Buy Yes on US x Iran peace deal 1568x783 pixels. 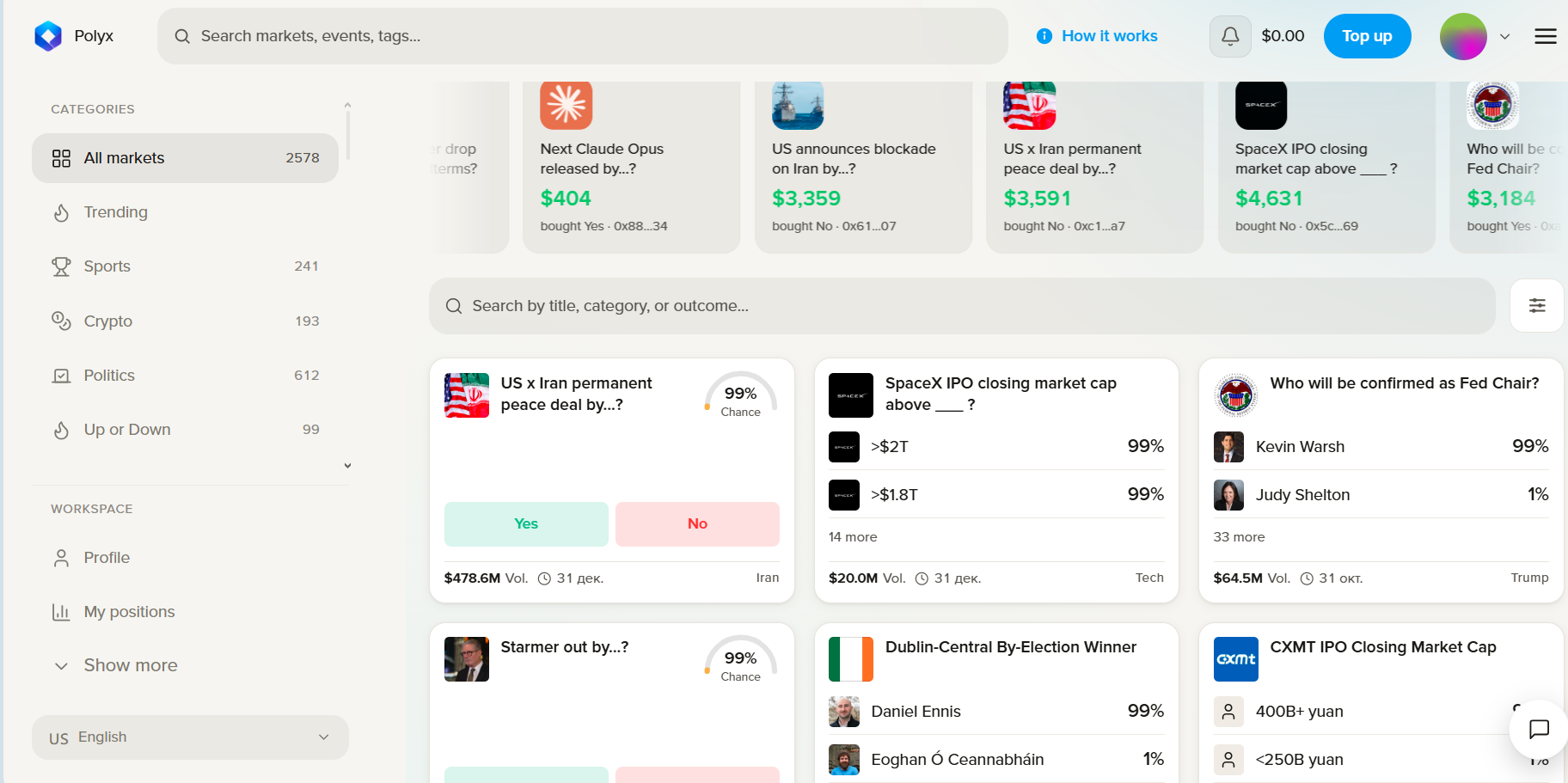526,523
